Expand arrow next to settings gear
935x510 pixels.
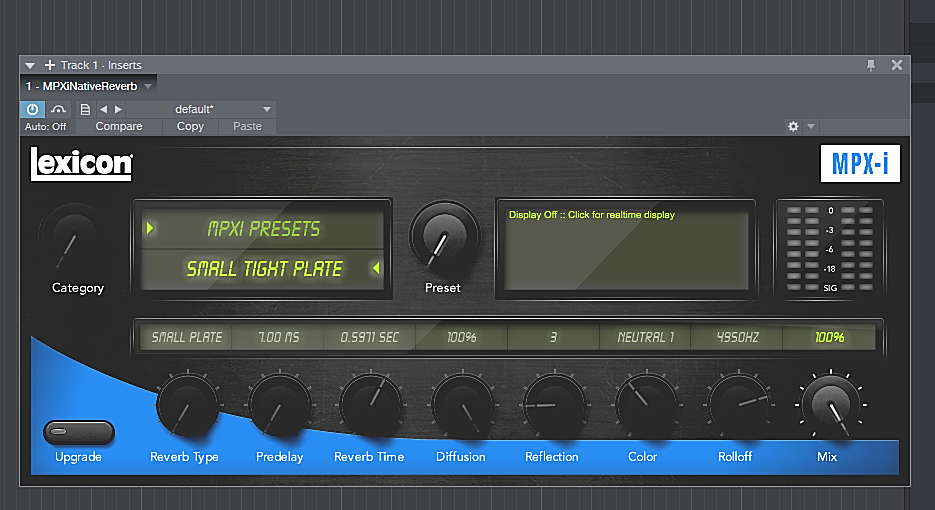pyautogui.click(x=811, y=126)
